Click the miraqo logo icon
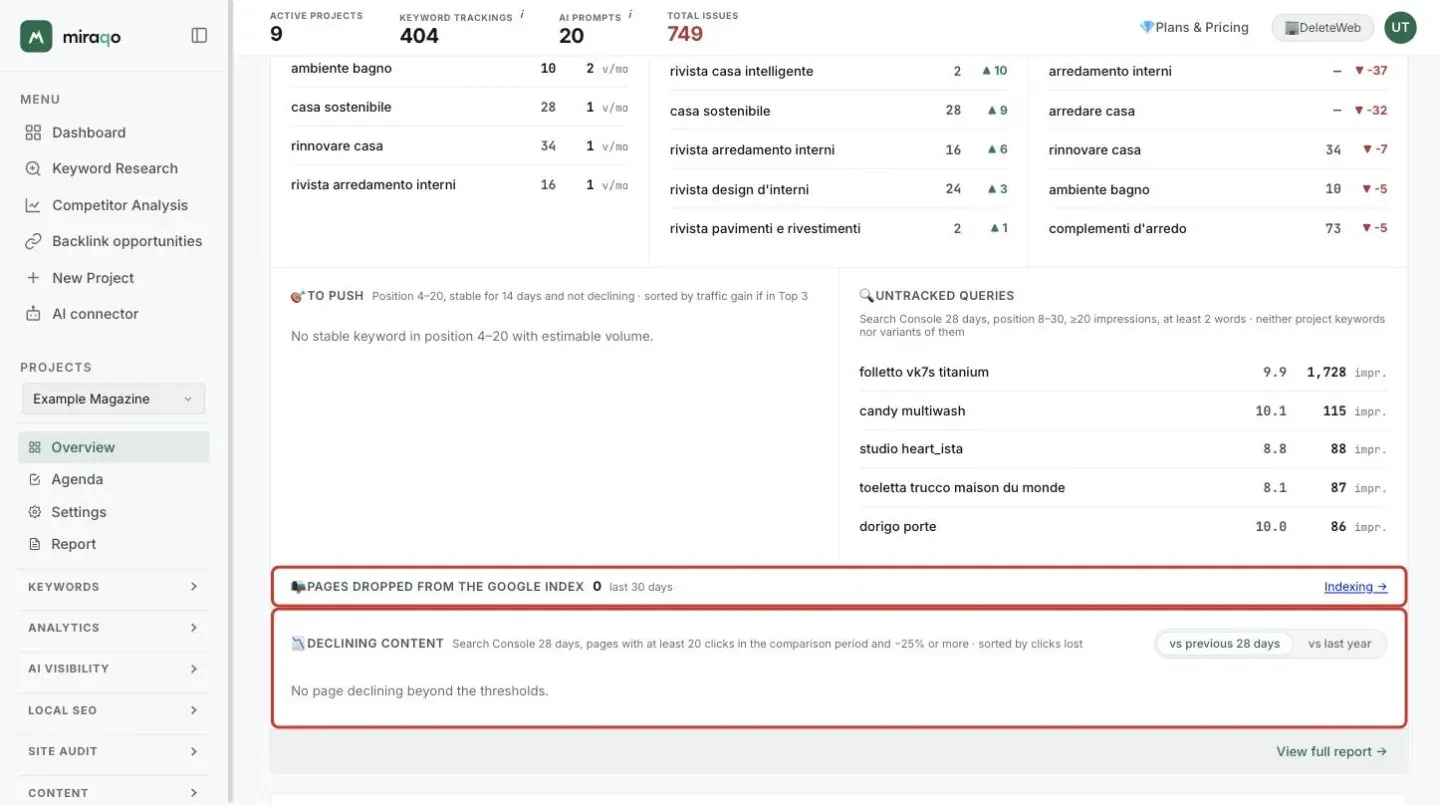This screenshot has height=805, width=1440. (x=36, y=36)
